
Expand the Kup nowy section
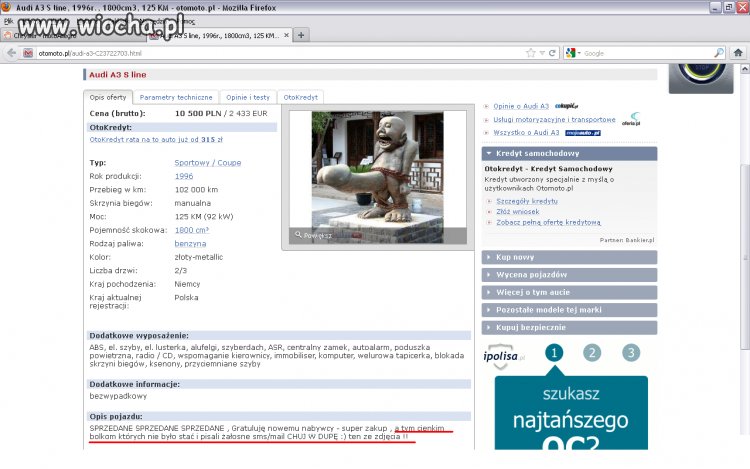(569, 257)
